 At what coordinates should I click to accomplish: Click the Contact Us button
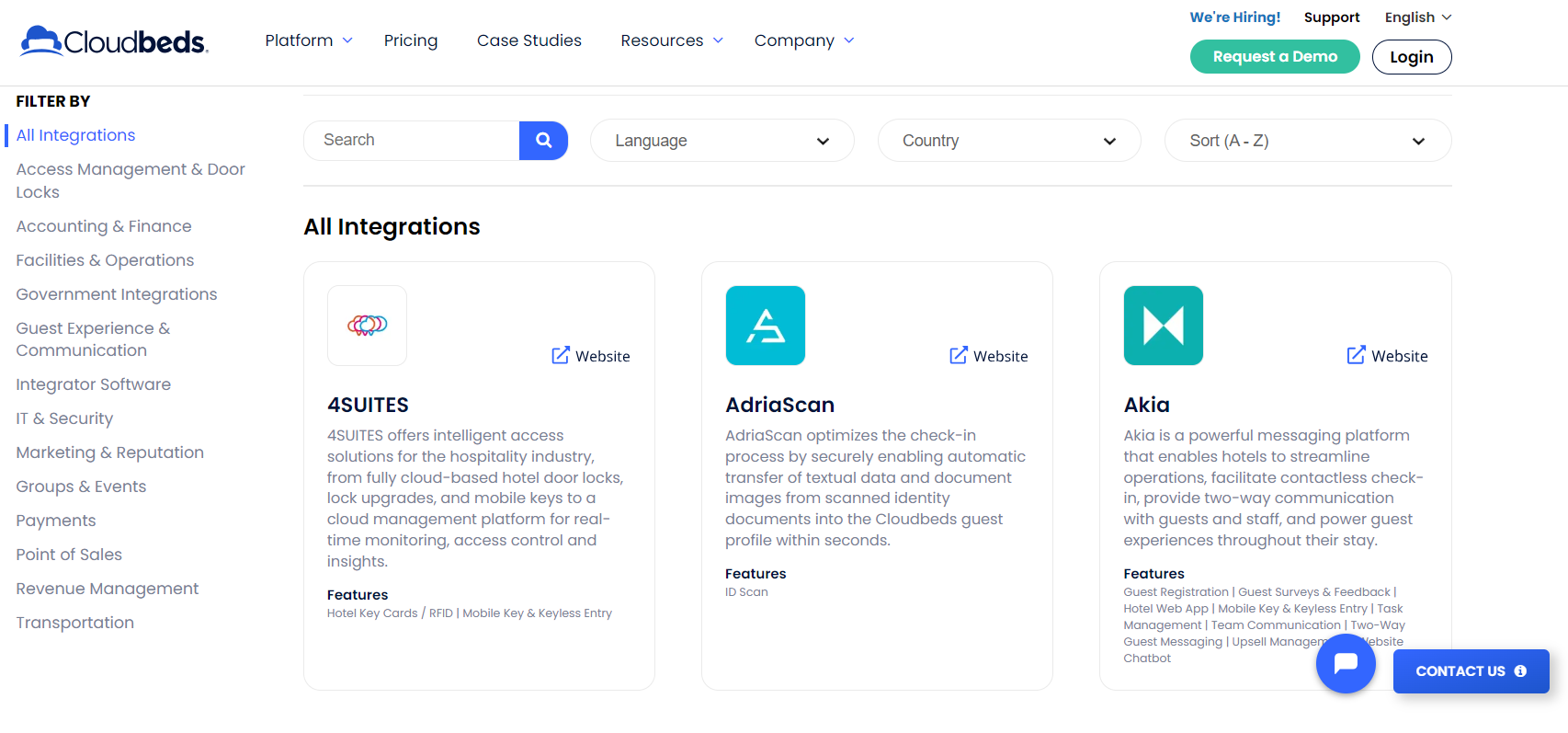1471,671
